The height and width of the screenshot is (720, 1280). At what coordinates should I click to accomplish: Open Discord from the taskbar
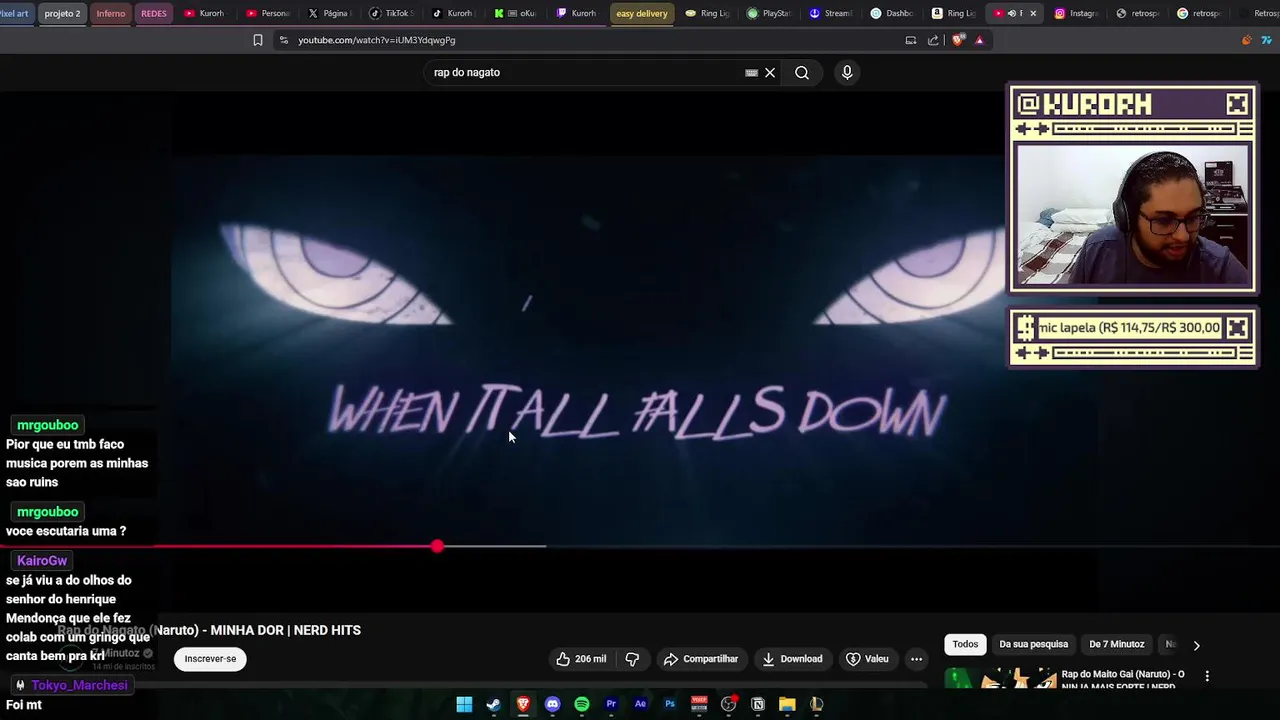pos(552,704)
